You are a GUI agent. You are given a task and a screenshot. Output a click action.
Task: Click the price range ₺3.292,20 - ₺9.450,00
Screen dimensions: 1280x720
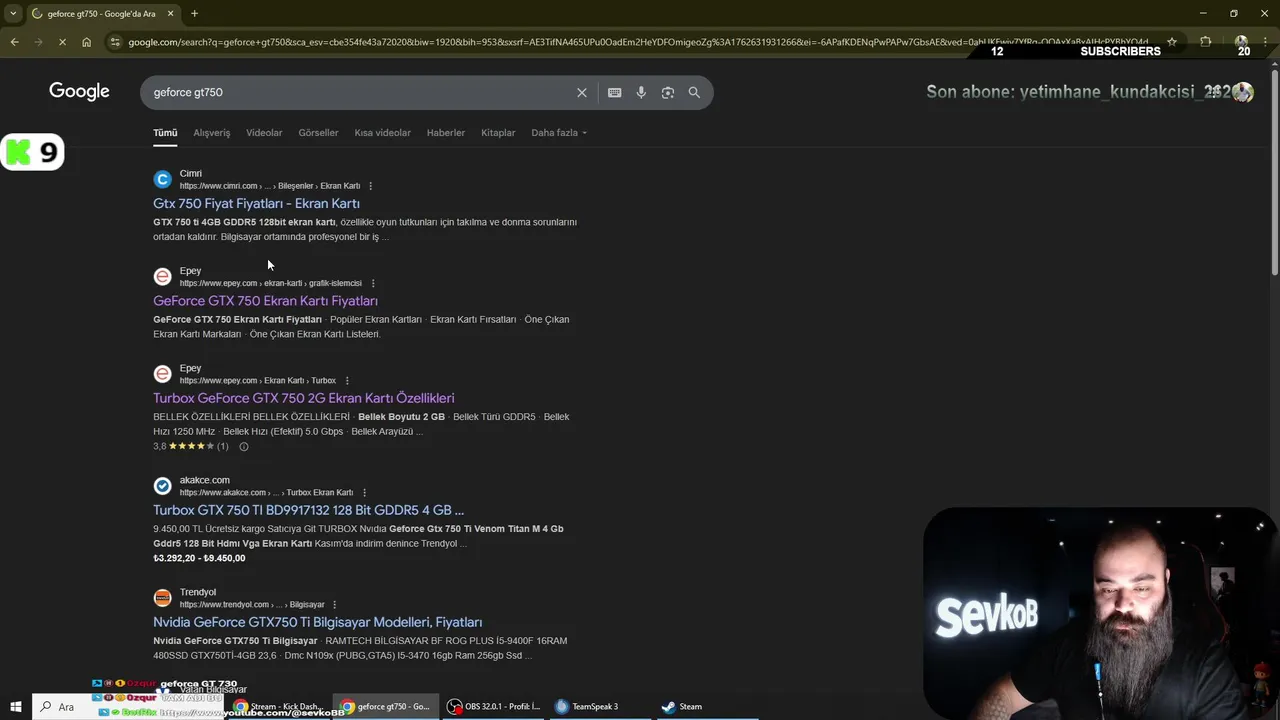pos(199,558)
